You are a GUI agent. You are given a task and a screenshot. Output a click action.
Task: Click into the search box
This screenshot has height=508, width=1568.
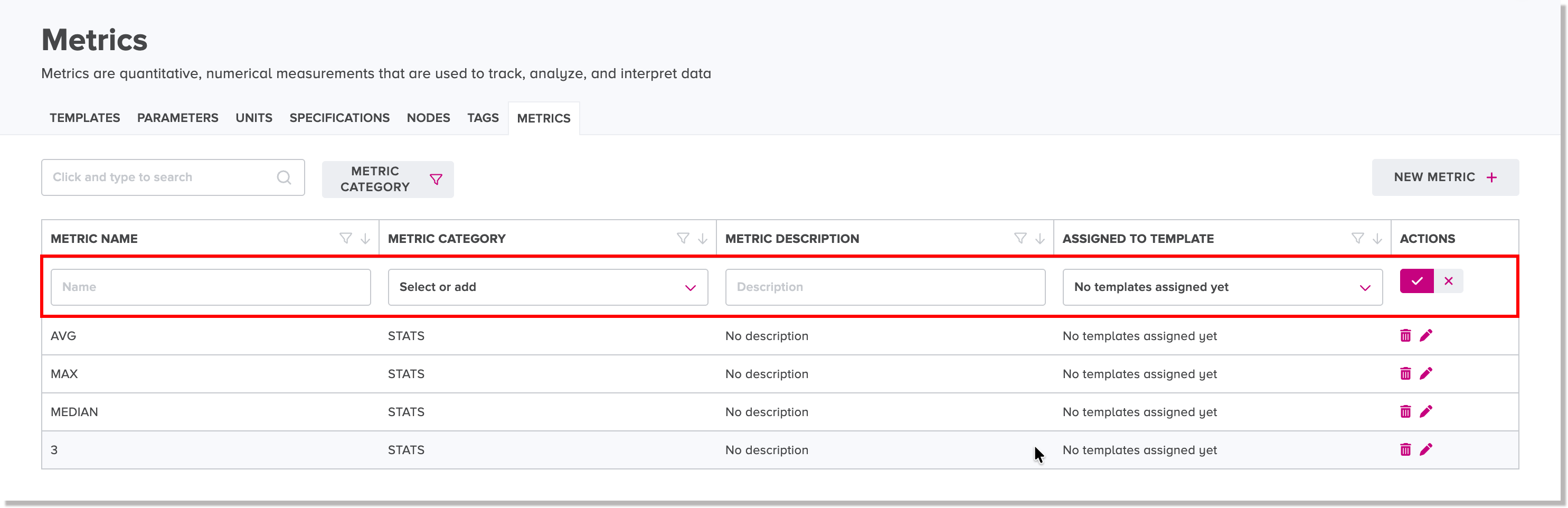pyautogui.click(x=173, y=177)
